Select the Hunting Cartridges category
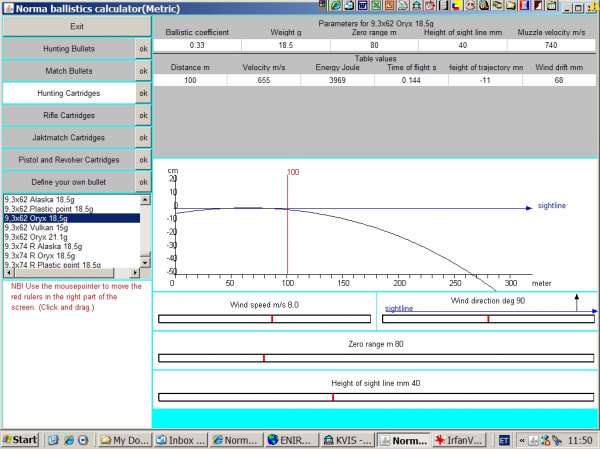 coord(68,92)
